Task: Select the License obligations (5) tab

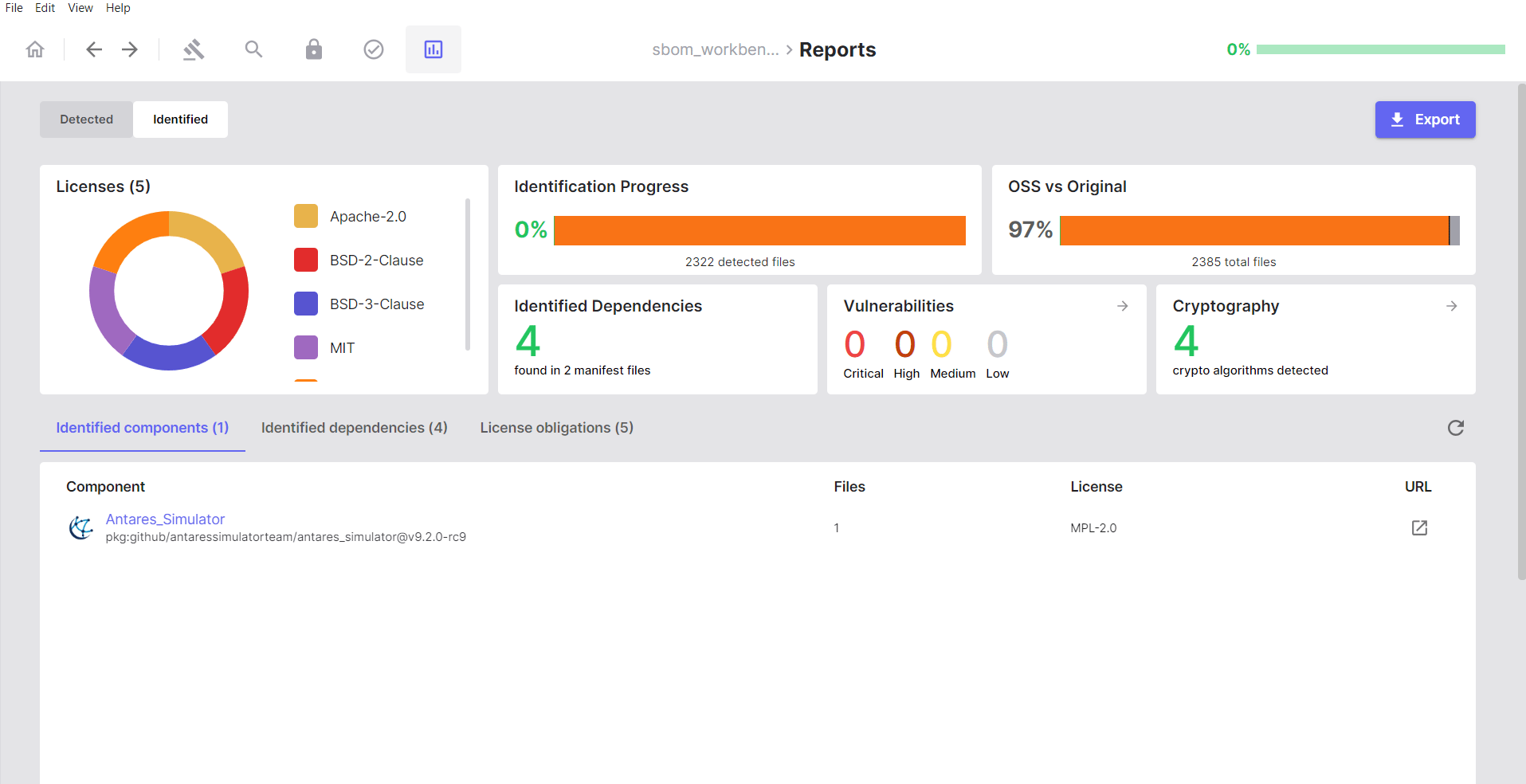Action: pos(557,428)
